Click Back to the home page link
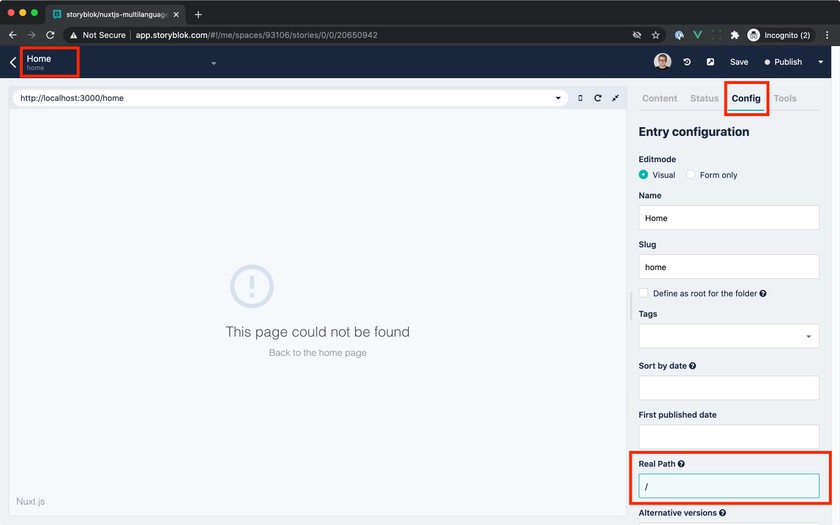 (318, 352)
